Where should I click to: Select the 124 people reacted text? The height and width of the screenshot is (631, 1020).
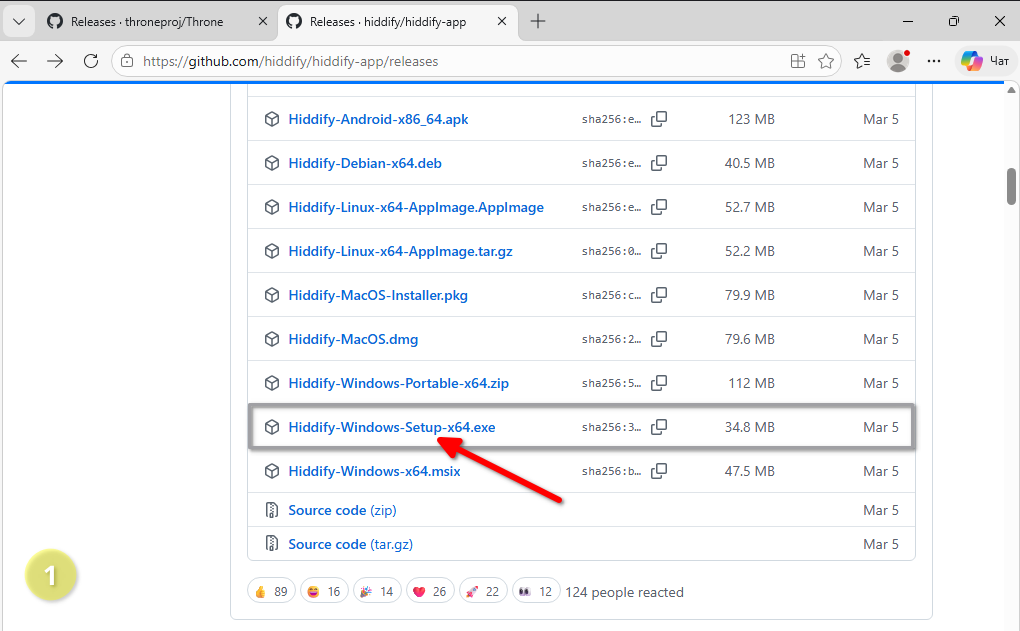coord(624,592)
